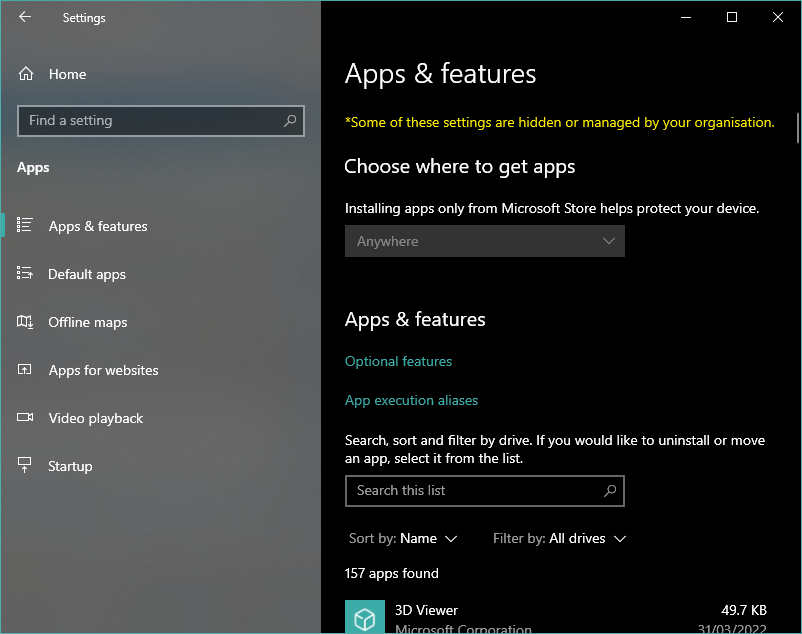
Task: Open the Default apps page
Action: [87, 274]
